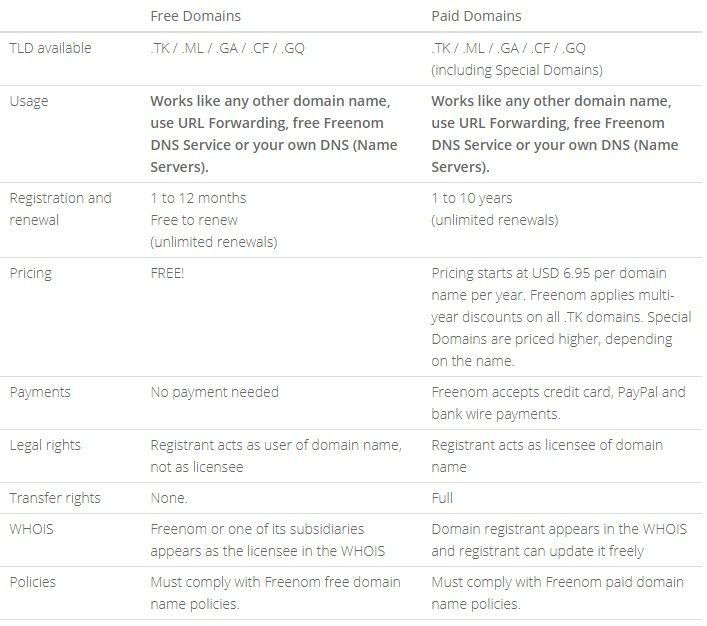Viewport: 707px width, 626px height.
Task: Click the No payment needed cell
Action: click(x=214, y=392)
